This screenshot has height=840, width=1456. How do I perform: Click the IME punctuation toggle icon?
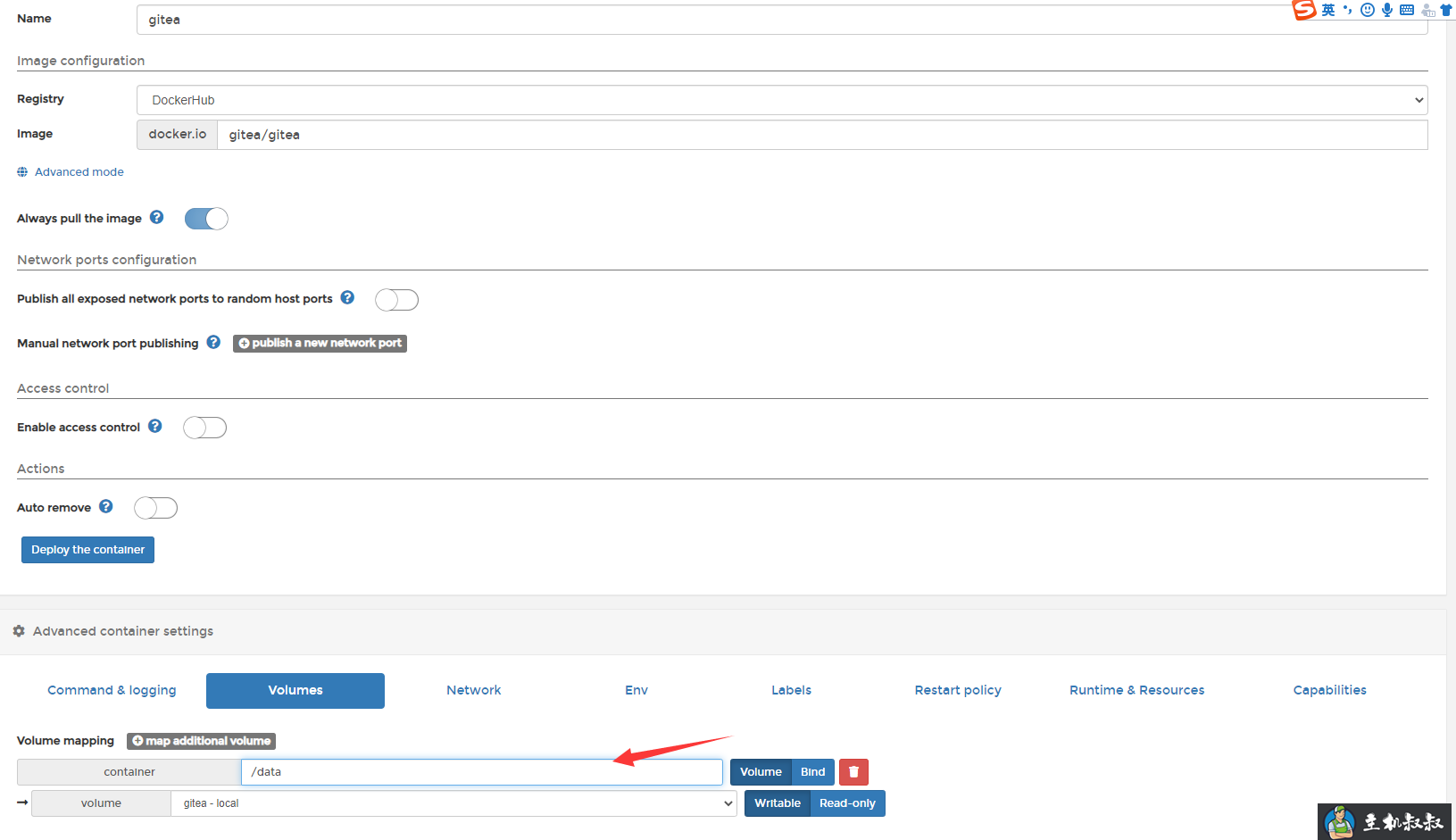(x=1347, y=10)
